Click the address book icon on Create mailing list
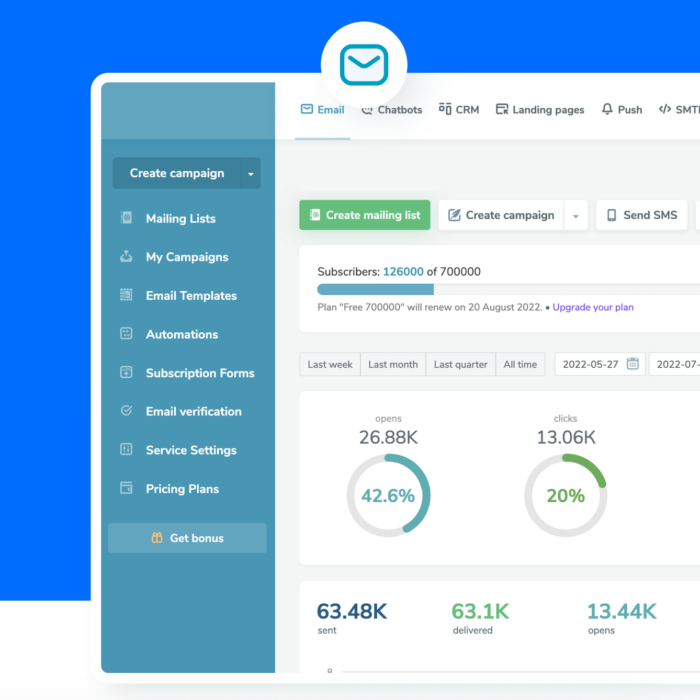The image size is (700, 700). (315, 215)
